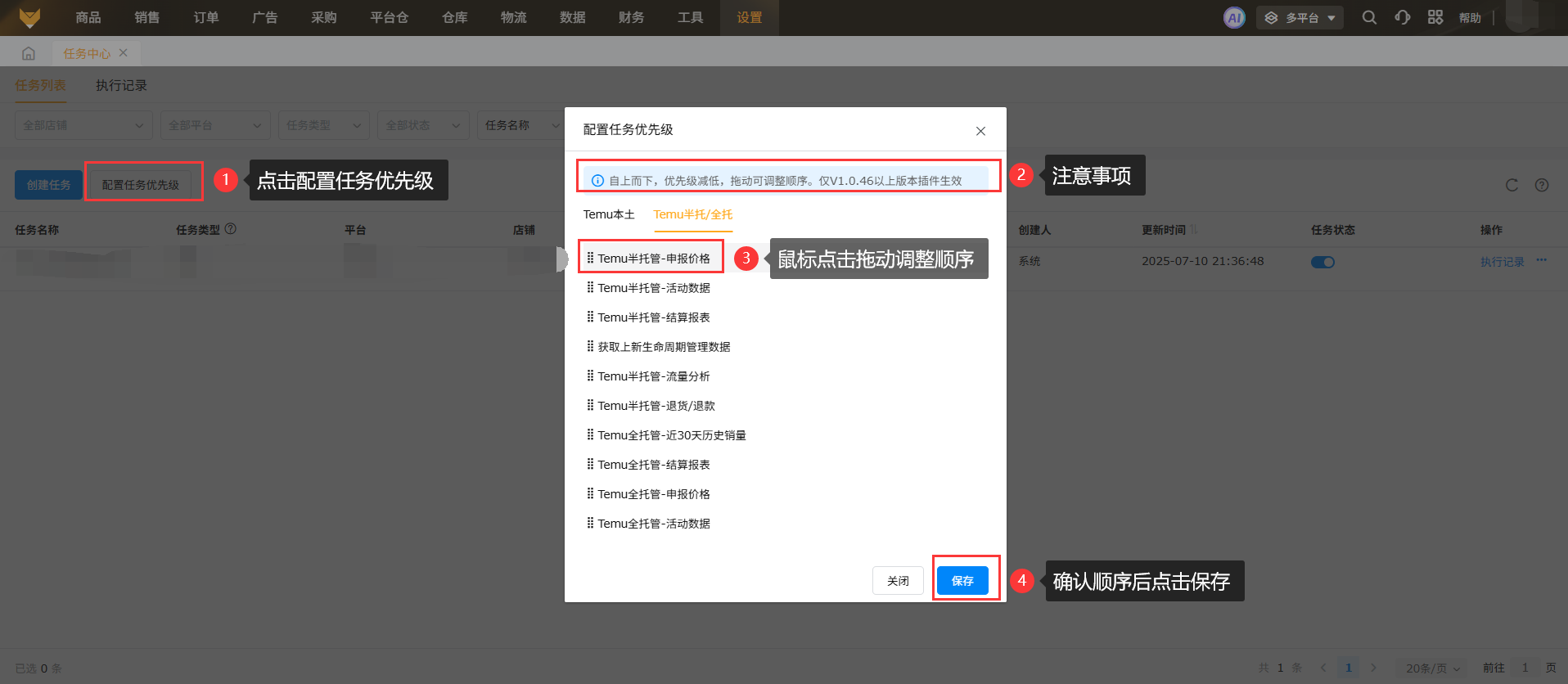
Task: Toggle the task status switch
Action: 1322,262
